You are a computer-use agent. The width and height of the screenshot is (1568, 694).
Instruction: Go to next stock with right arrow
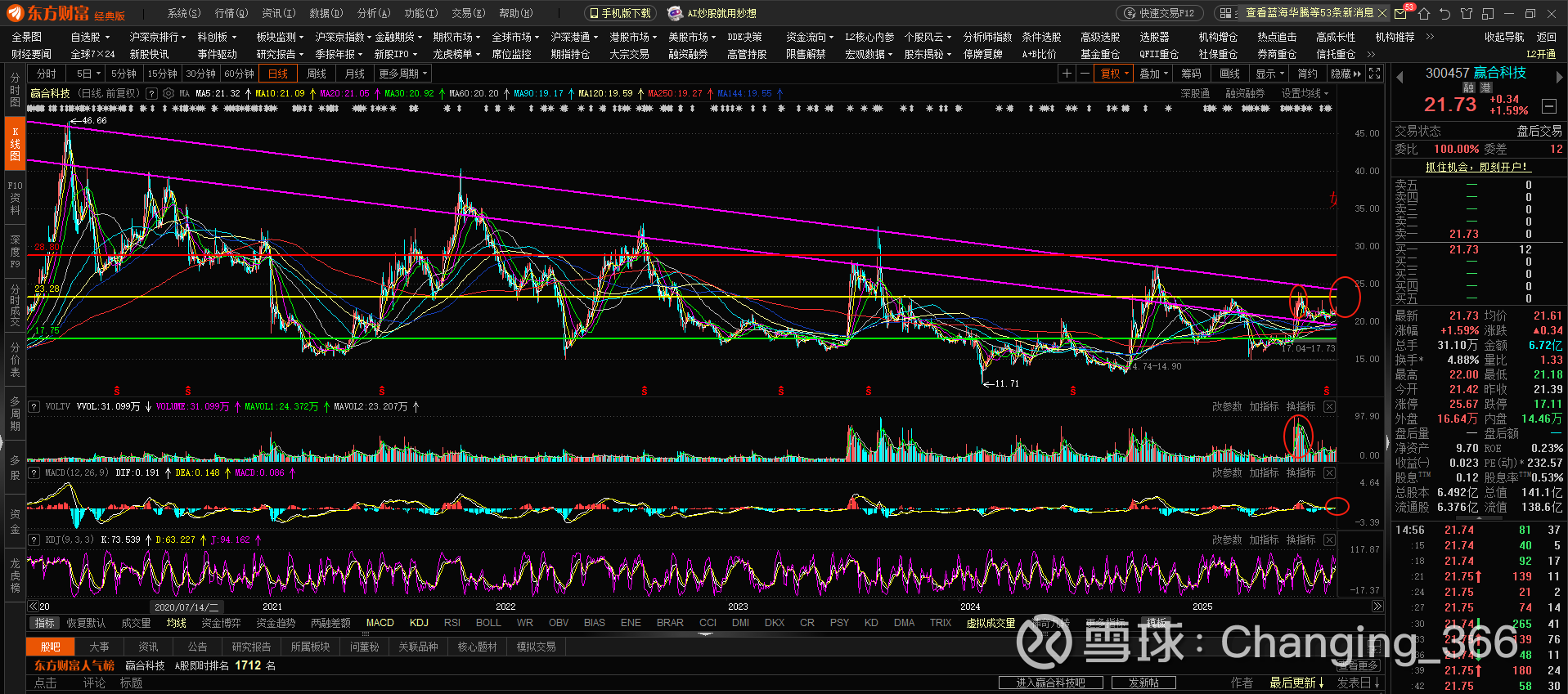coord(1559,77)
